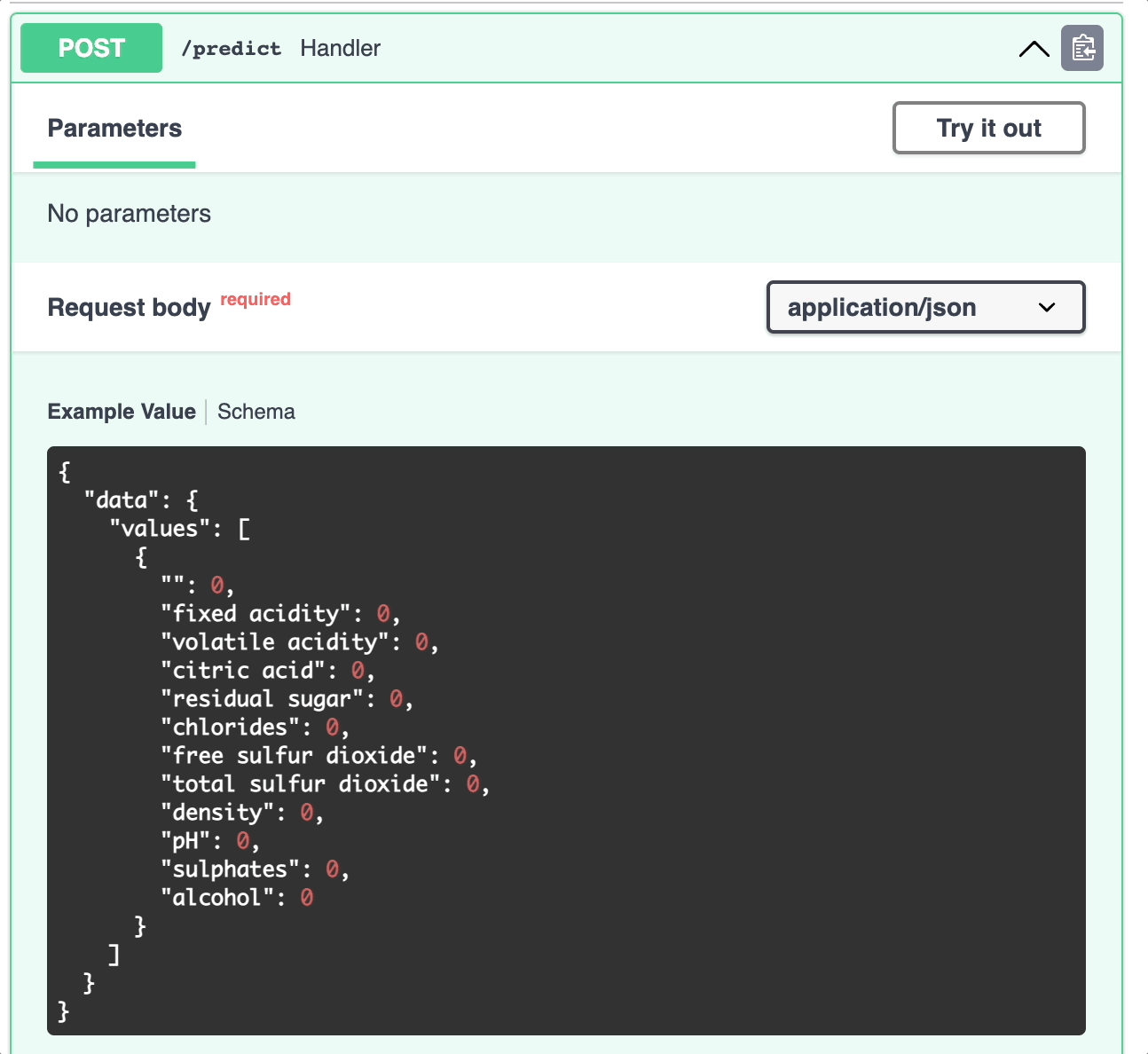This screenshot has width=1148, height=1054.
Task: Click the "density": 0 line
Action: pyautogui.click(x=241, y=813)
